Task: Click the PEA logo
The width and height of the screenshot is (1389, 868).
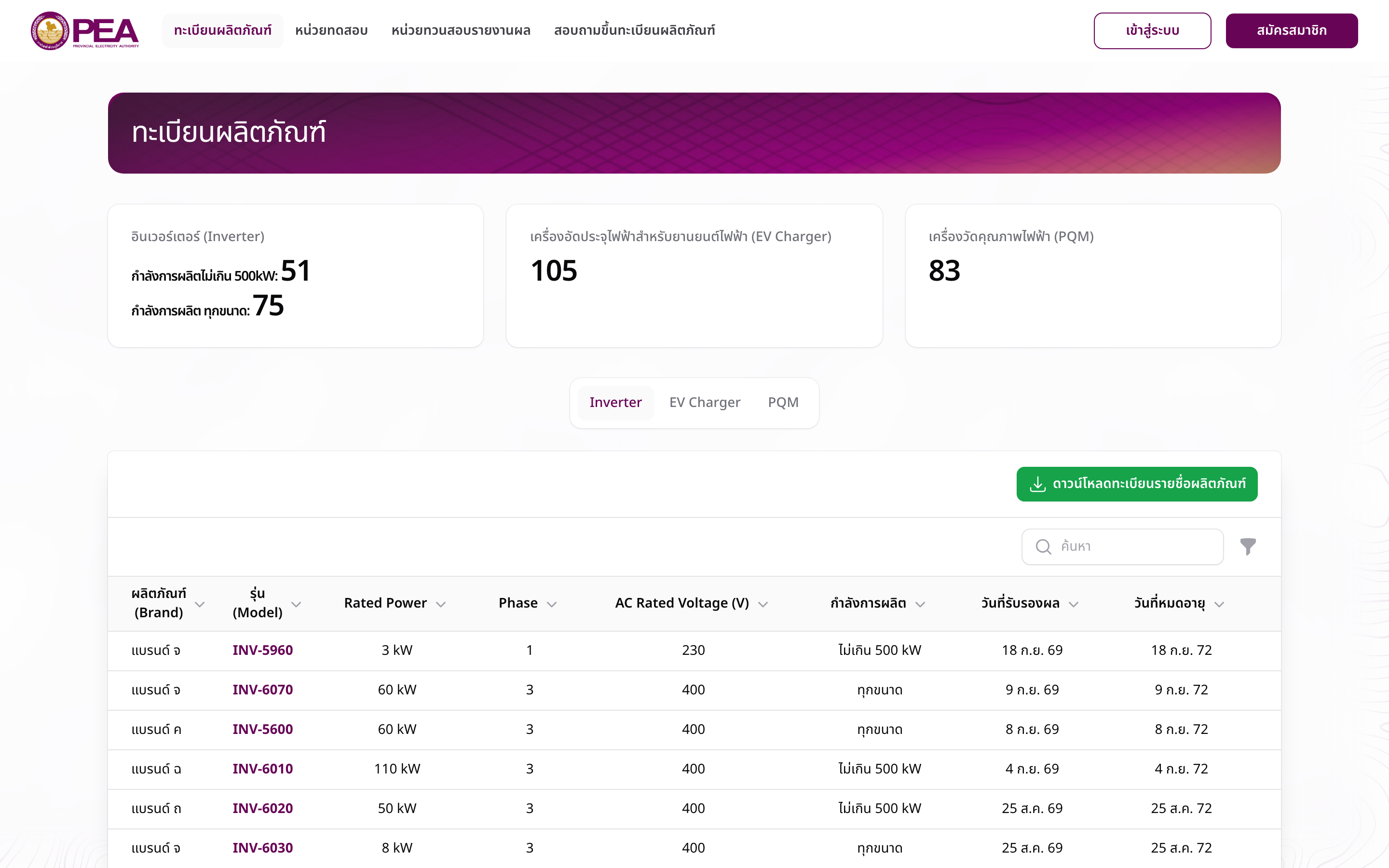Action: [85, 31]
